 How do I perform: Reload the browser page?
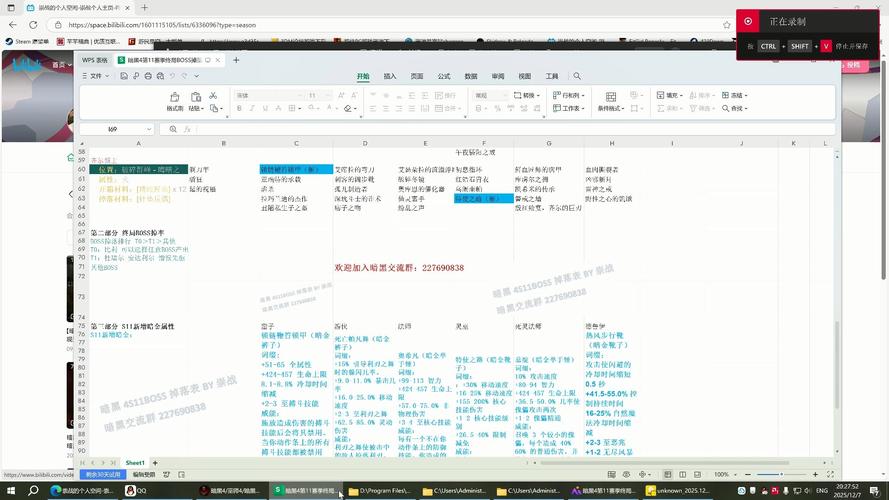tap(33, 25)
